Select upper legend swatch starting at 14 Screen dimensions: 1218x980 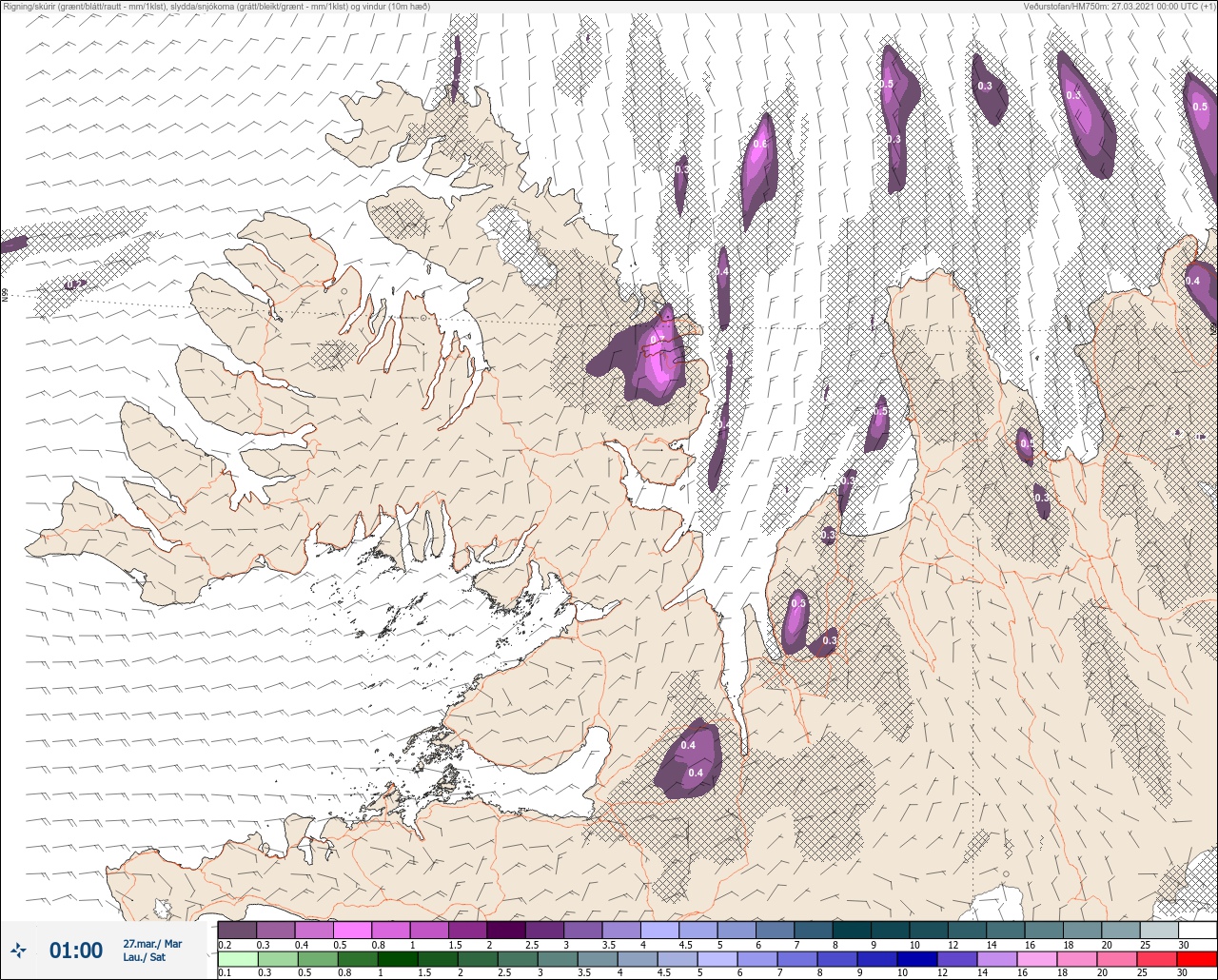[x=1005, y=930]
